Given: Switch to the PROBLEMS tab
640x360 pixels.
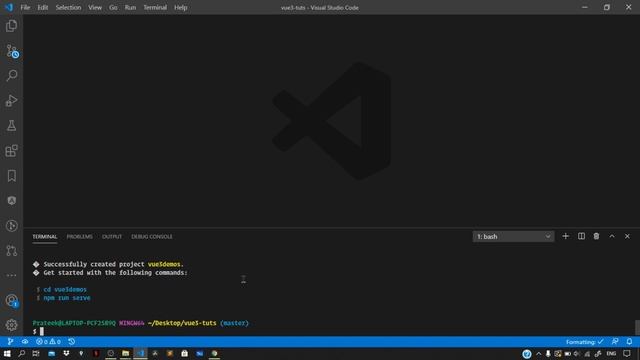Looking at the screenshot, I should pos(80,237).
